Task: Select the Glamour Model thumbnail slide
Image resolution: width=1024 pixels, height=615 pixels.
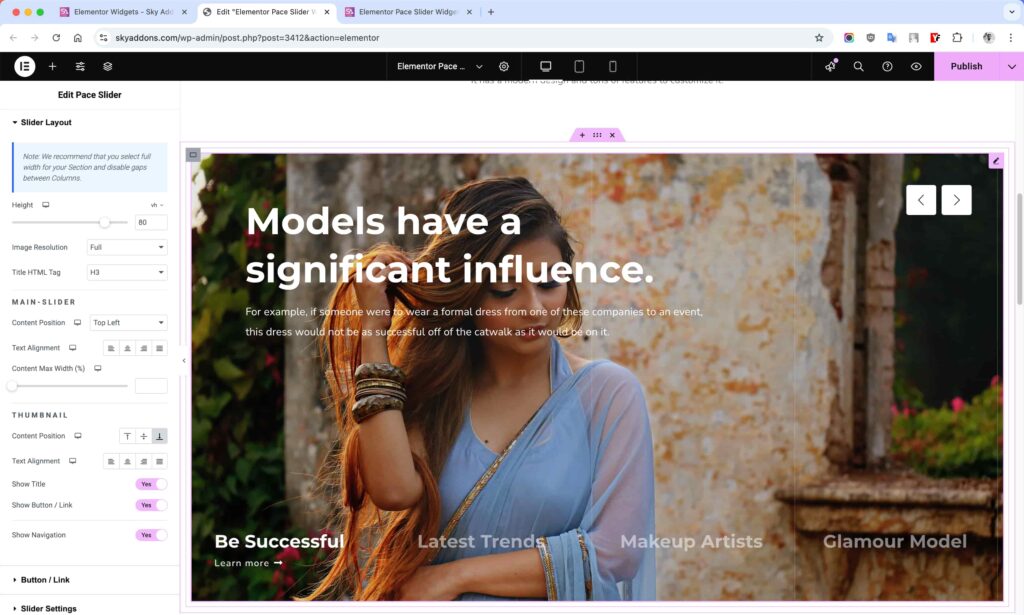Action: [x=895, y=542]
